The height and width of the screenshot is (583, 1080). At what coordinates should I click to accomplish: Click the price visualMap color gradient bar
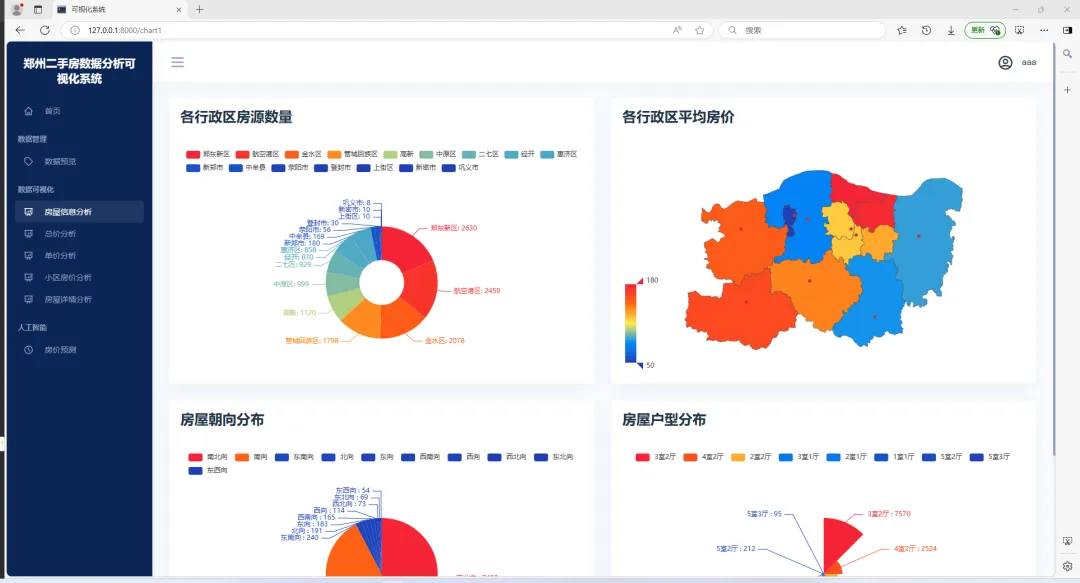pos(630,323)
